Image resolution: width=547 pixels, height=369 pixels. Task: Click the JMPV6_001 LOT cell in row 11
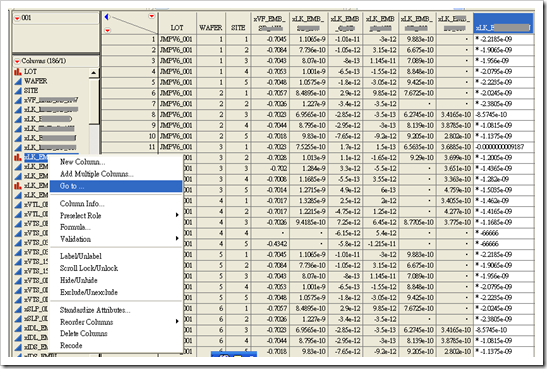tap(177, 147)
